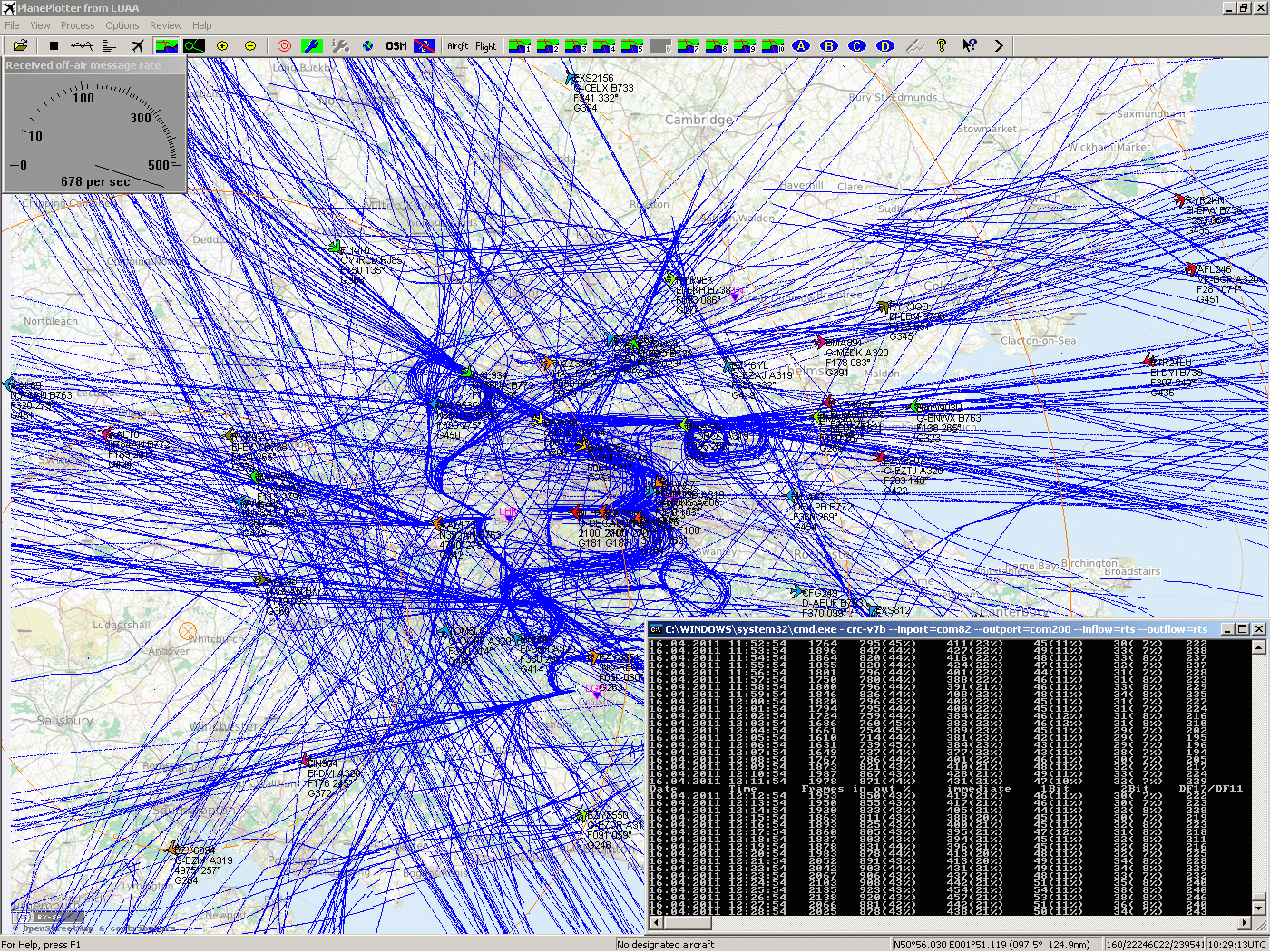Click the yellow question mark help icon

(942, 45)
